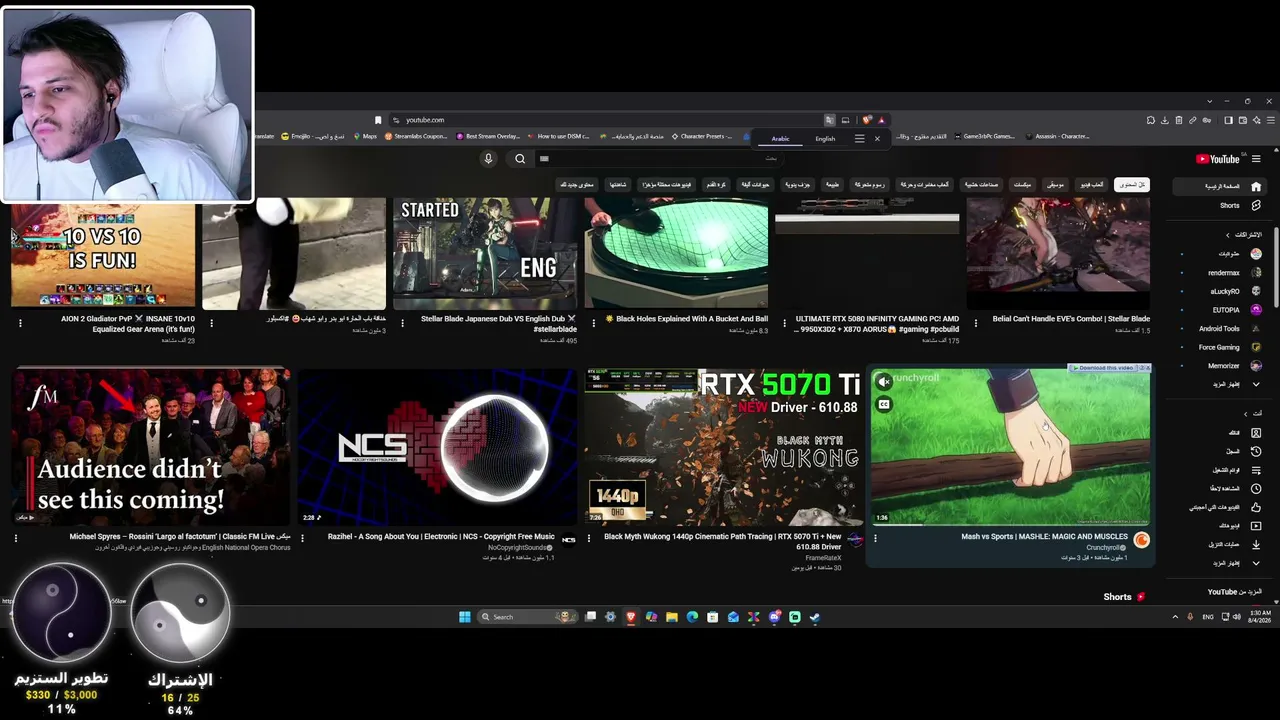Screen dimensions: 1280x720
Task: Show hidden system tray icons
Action: (1175, 617)
